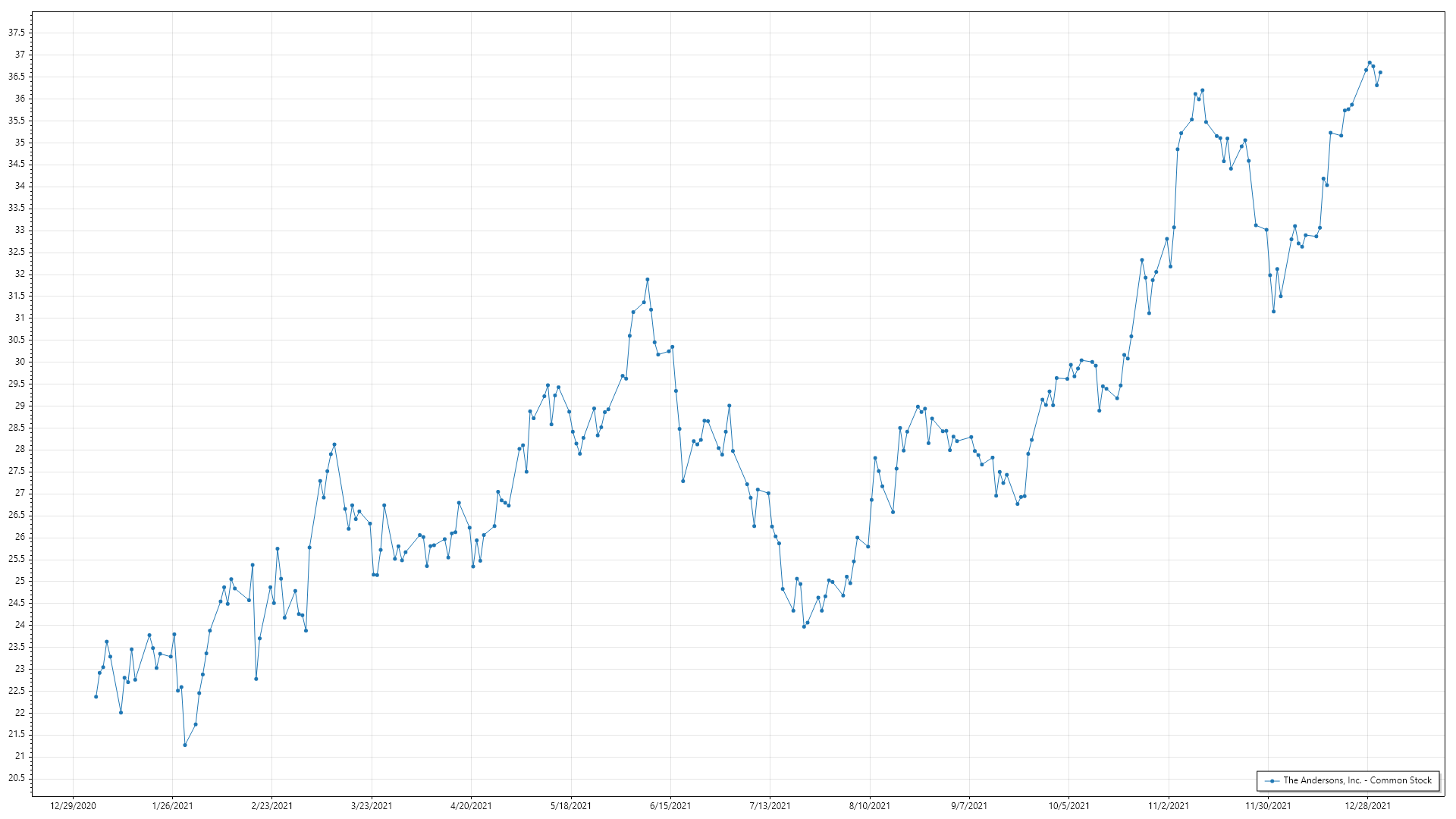Click the March peak point near 28.1
1456x819 pixels.
pos(334,444)
